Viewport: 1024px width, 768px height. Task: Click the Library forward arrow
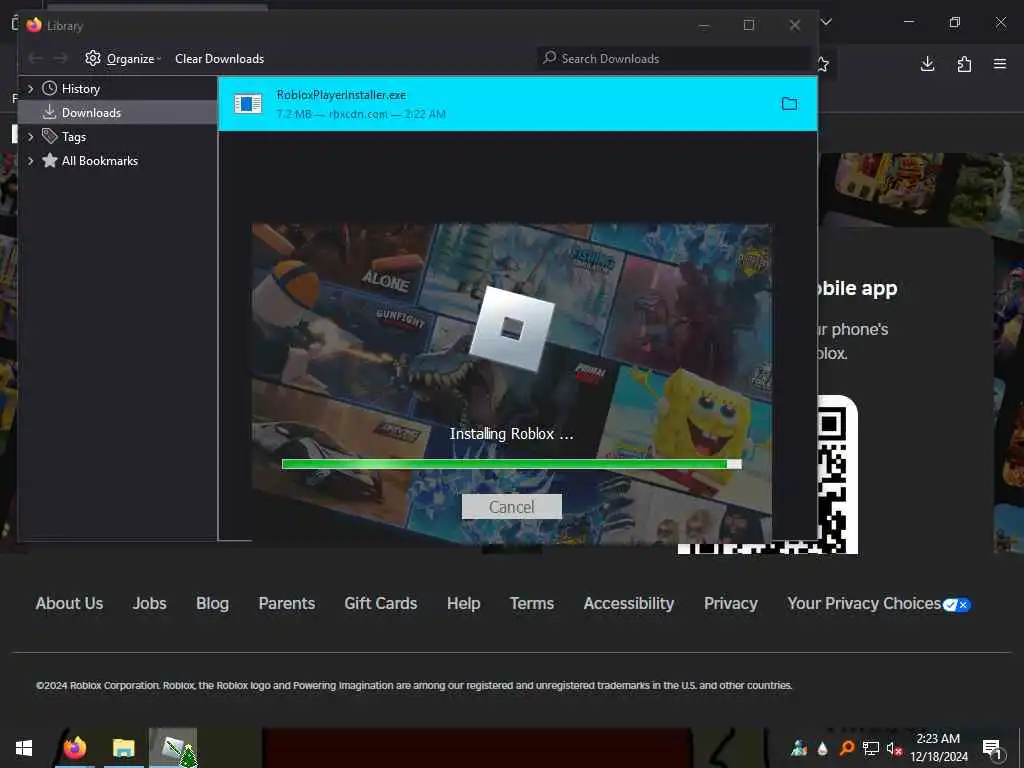pos(60,59)
